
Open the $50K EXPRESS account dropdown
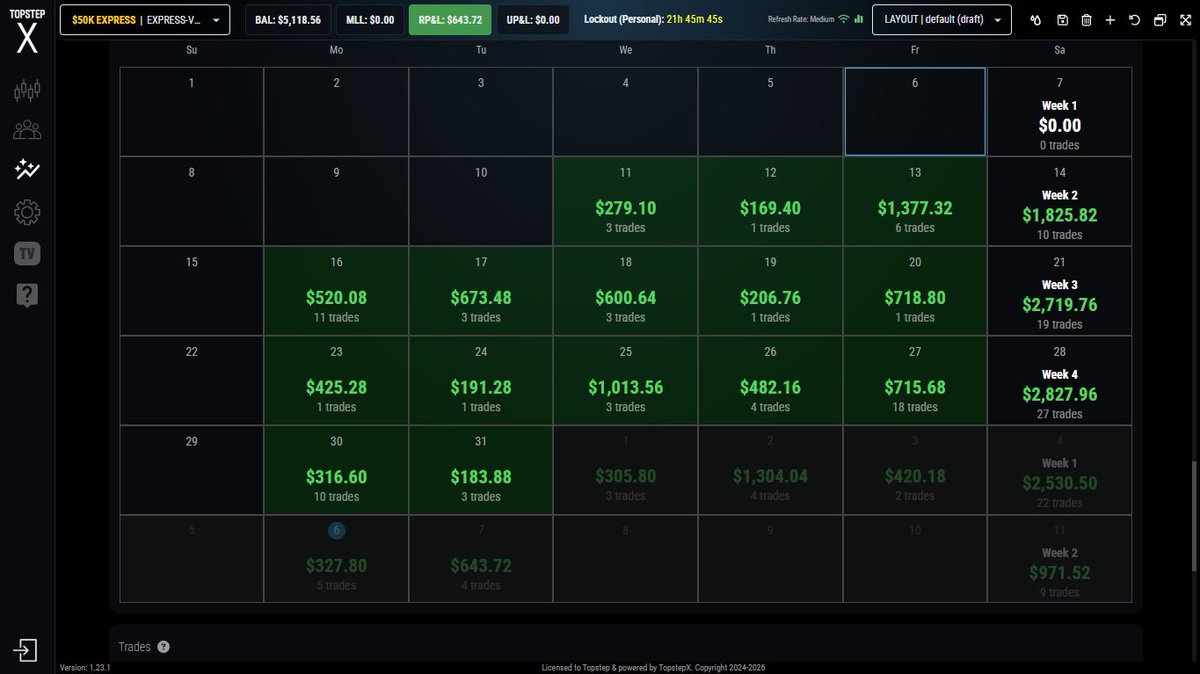point(145,20)
